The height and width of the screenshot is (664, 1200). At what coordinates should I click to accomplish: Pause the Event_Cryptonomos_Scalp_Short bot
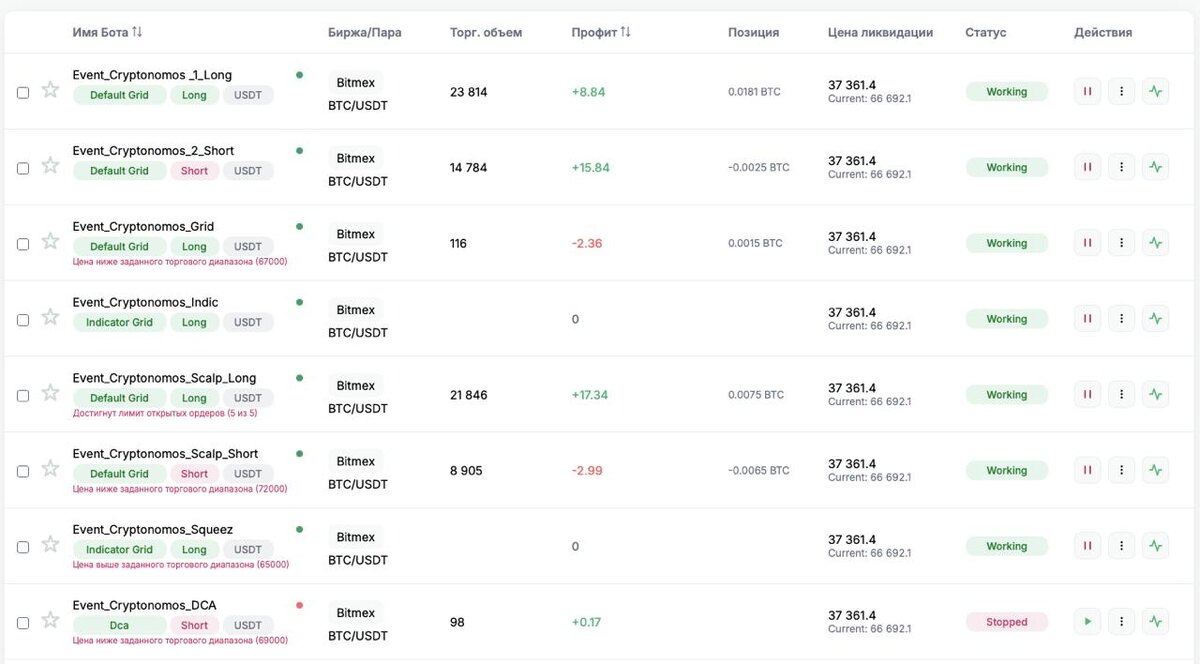[1087, 470]
